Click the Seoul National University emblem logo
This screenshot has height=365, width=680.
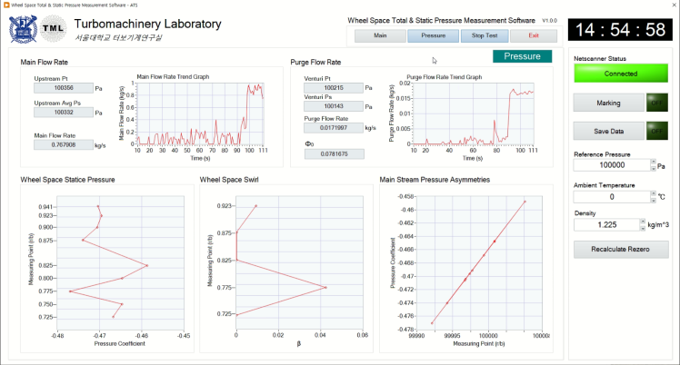(23, 29)
